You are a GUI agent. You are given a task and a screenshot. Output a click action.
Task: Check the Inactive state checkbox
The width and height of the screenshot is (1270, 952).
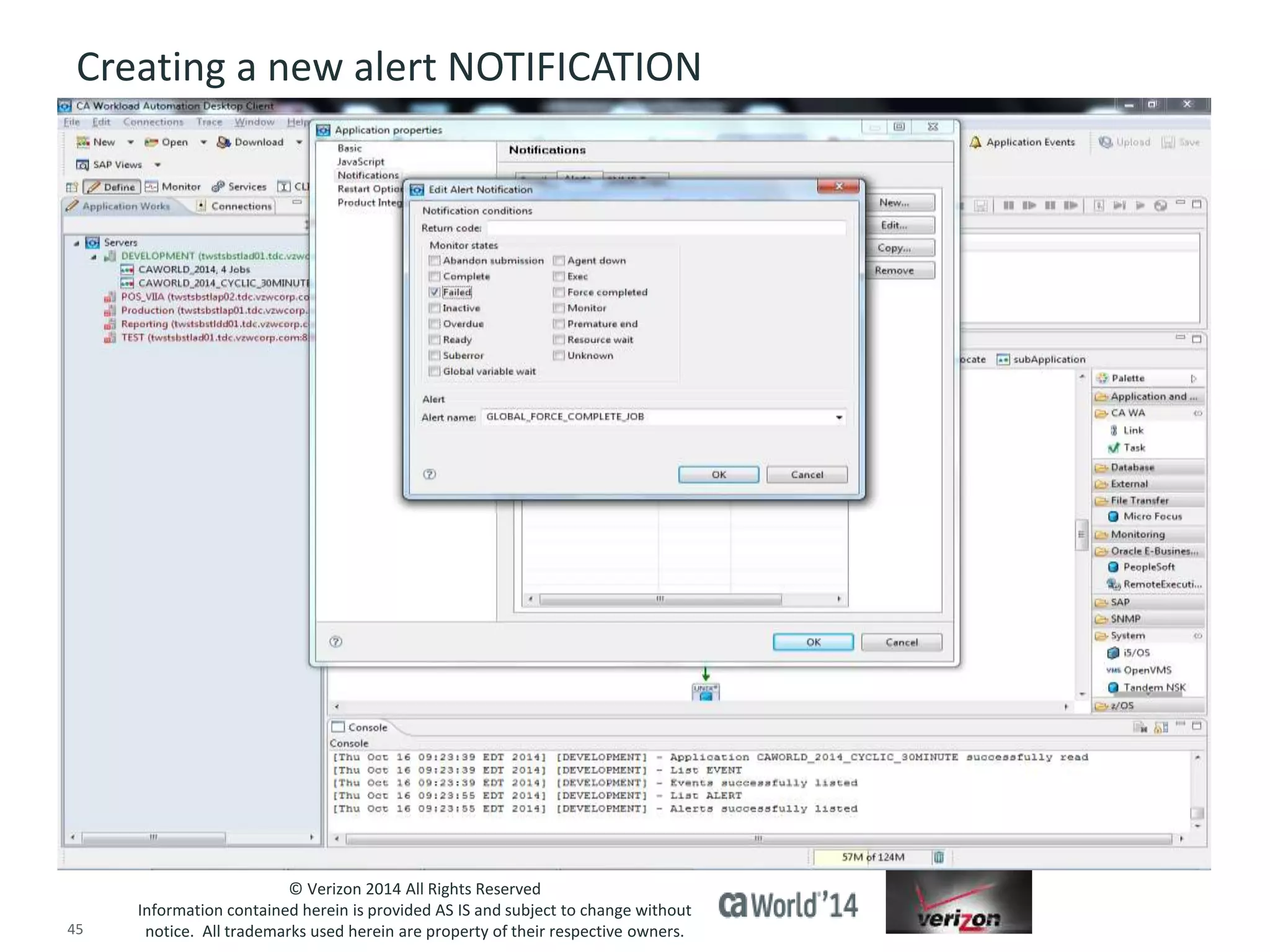pyautogui.click(x=435, y=308)
